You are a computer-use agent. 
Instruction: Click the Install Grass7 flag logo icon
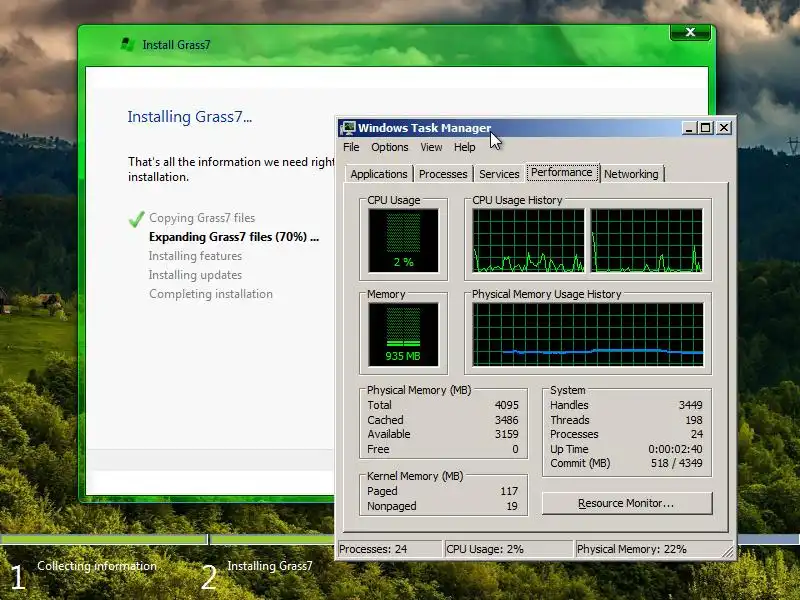pos(128,44)
